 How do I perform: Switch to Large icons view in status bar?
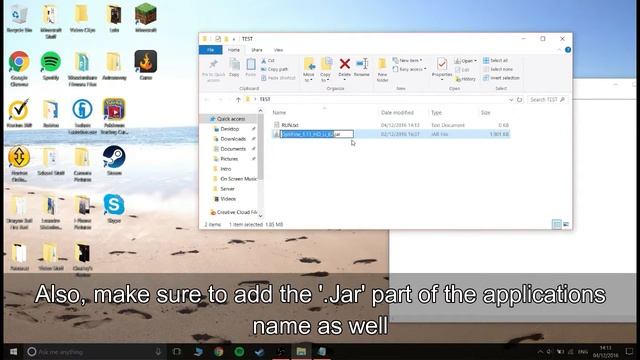pos(566,224)
